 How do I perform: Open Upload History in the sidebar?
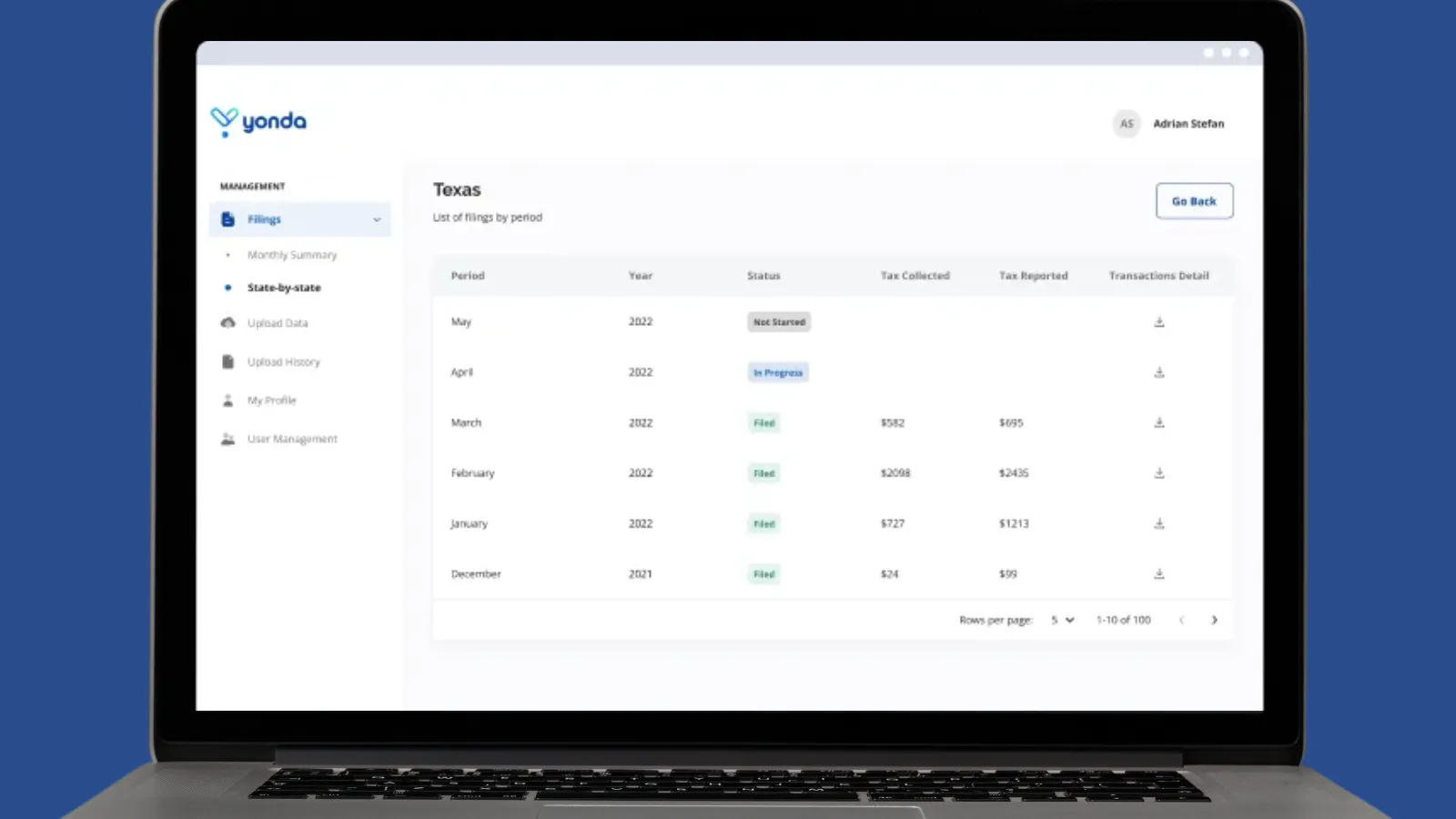[284, 361]
